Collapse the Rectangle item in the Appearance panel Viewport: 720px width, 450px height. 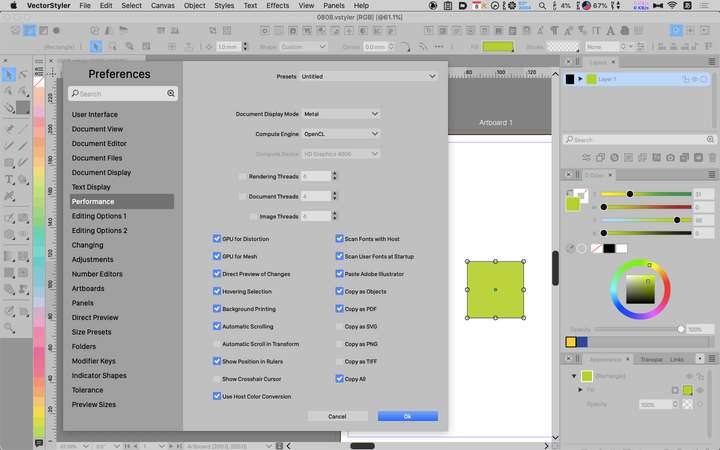click(x=574, y=376)
